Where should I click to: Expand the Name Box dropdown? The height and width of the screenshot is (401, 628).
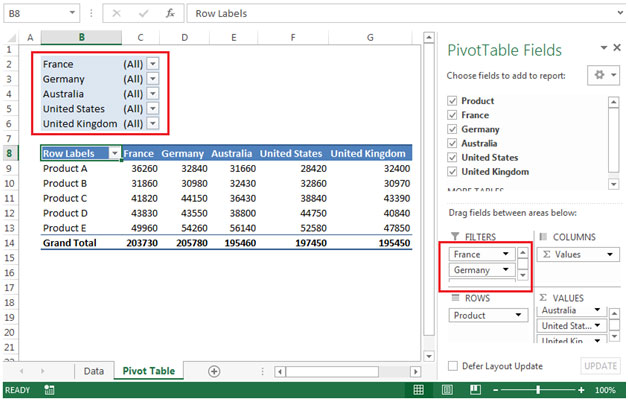tap(72, 13)
